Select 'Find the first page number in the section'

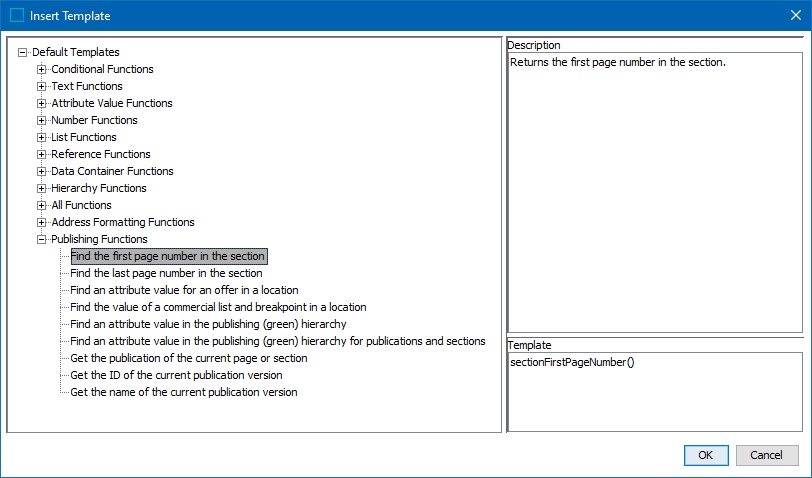[x=169, y=256]
